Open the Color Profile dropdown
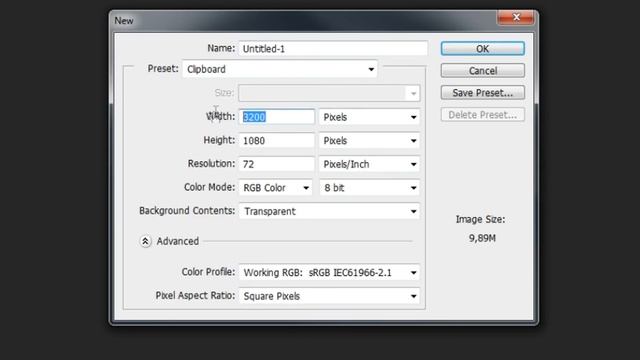640x360 pixels. tap(329, 273)
